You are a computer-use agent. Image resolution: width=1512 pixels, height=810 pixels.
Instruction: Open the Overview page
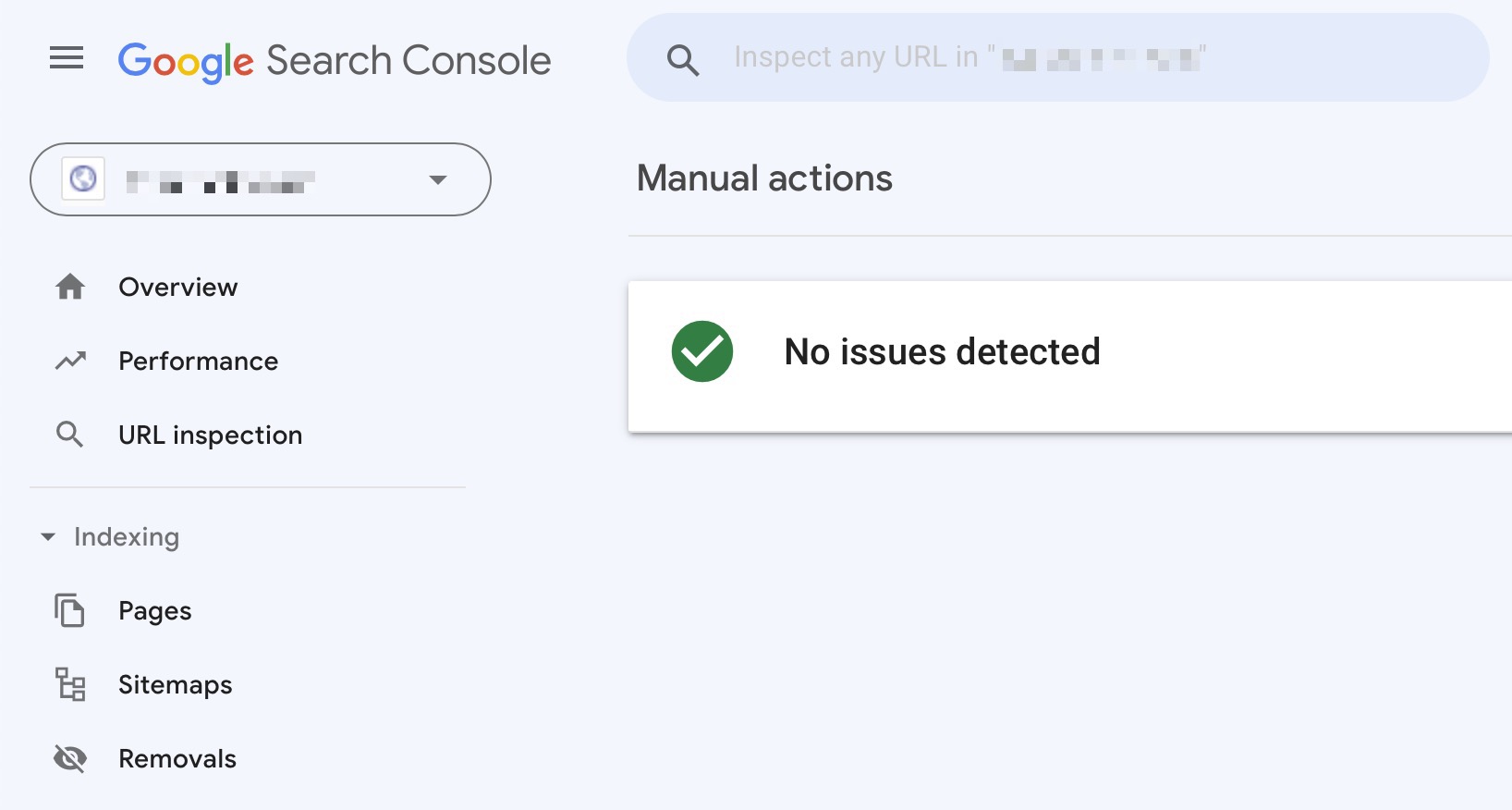(x=177, y=287)
